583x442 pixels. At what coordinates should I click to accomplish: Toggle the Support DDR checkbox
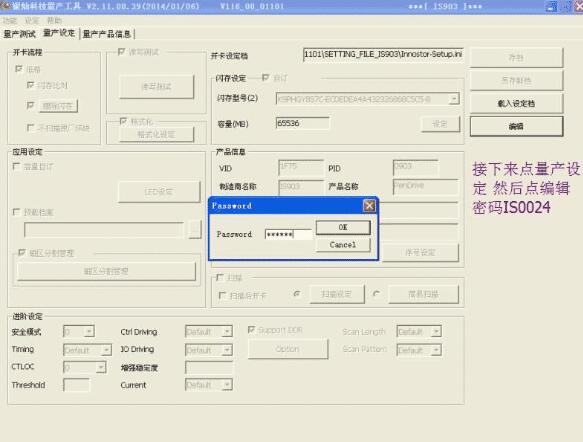point(252,330)
